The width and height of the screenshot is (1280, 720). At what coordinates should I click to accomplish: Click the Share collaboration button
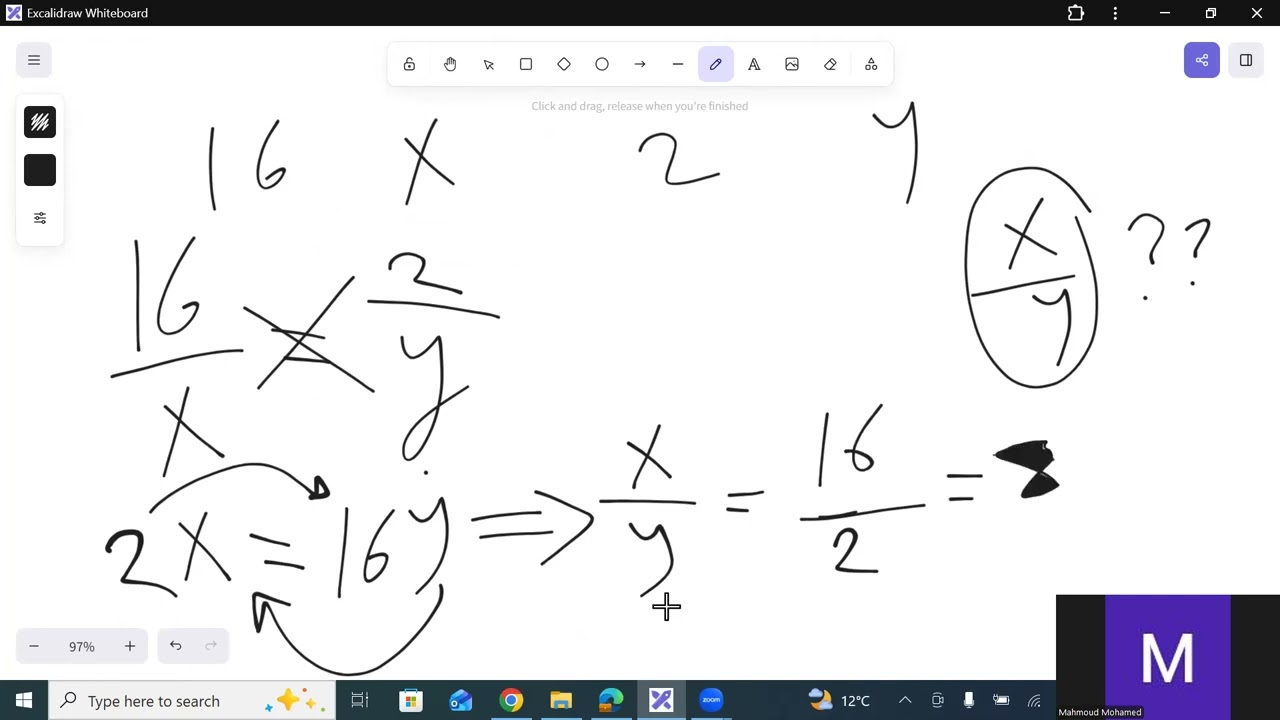tap(1202, 60)
